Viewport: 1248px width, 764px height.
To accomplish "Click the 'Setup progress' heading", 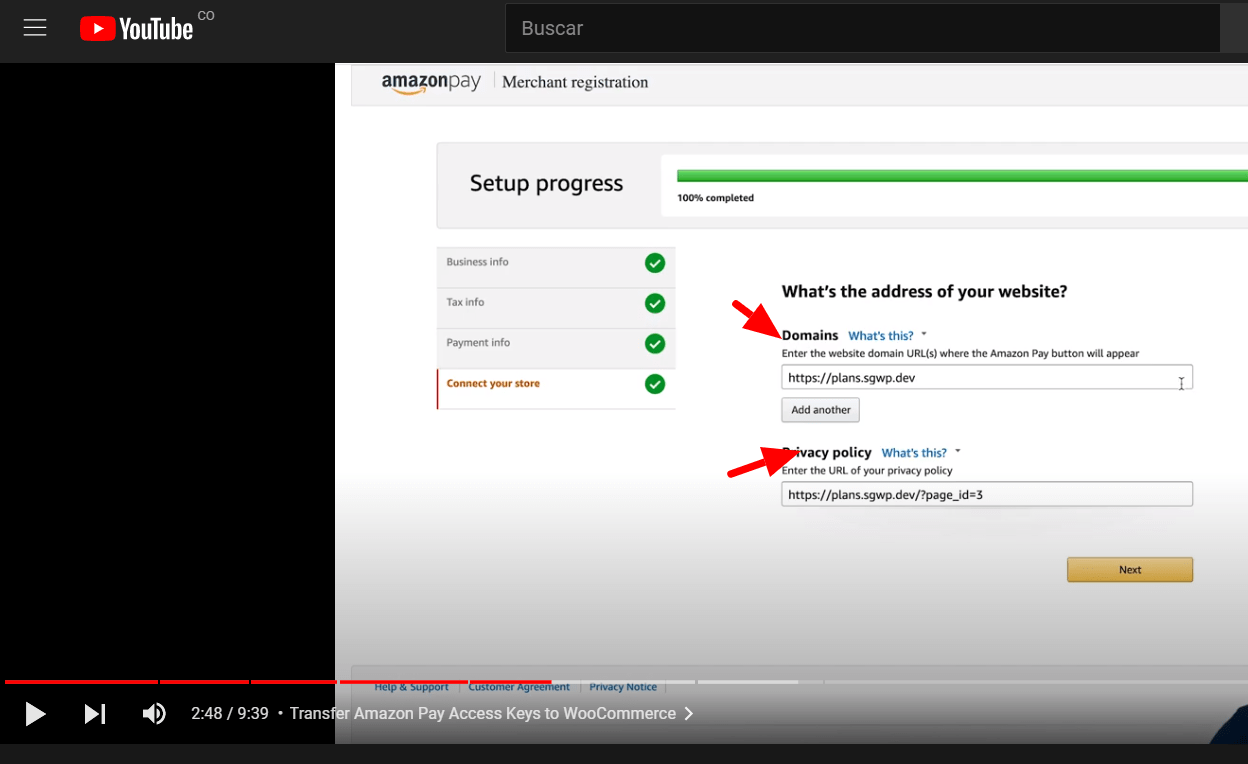I will [546, 183].
